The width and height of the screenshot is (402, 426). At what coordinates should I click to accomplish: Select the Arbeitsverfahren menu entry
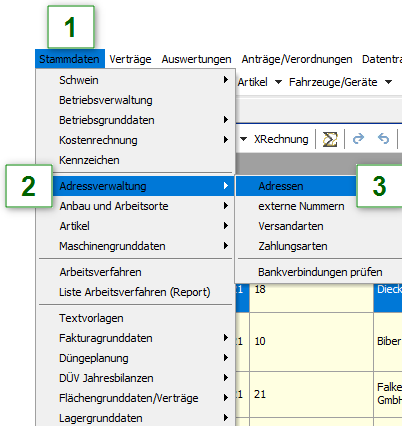point(136,272)
